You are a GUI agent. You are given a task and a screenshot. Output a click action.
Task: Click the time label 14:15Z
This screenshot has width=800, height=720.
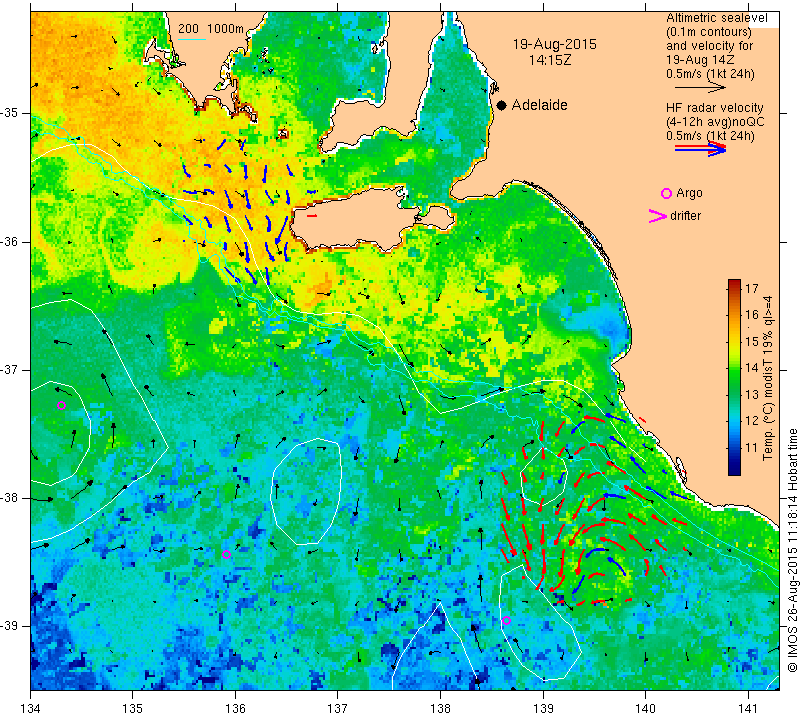coord(550,60)
